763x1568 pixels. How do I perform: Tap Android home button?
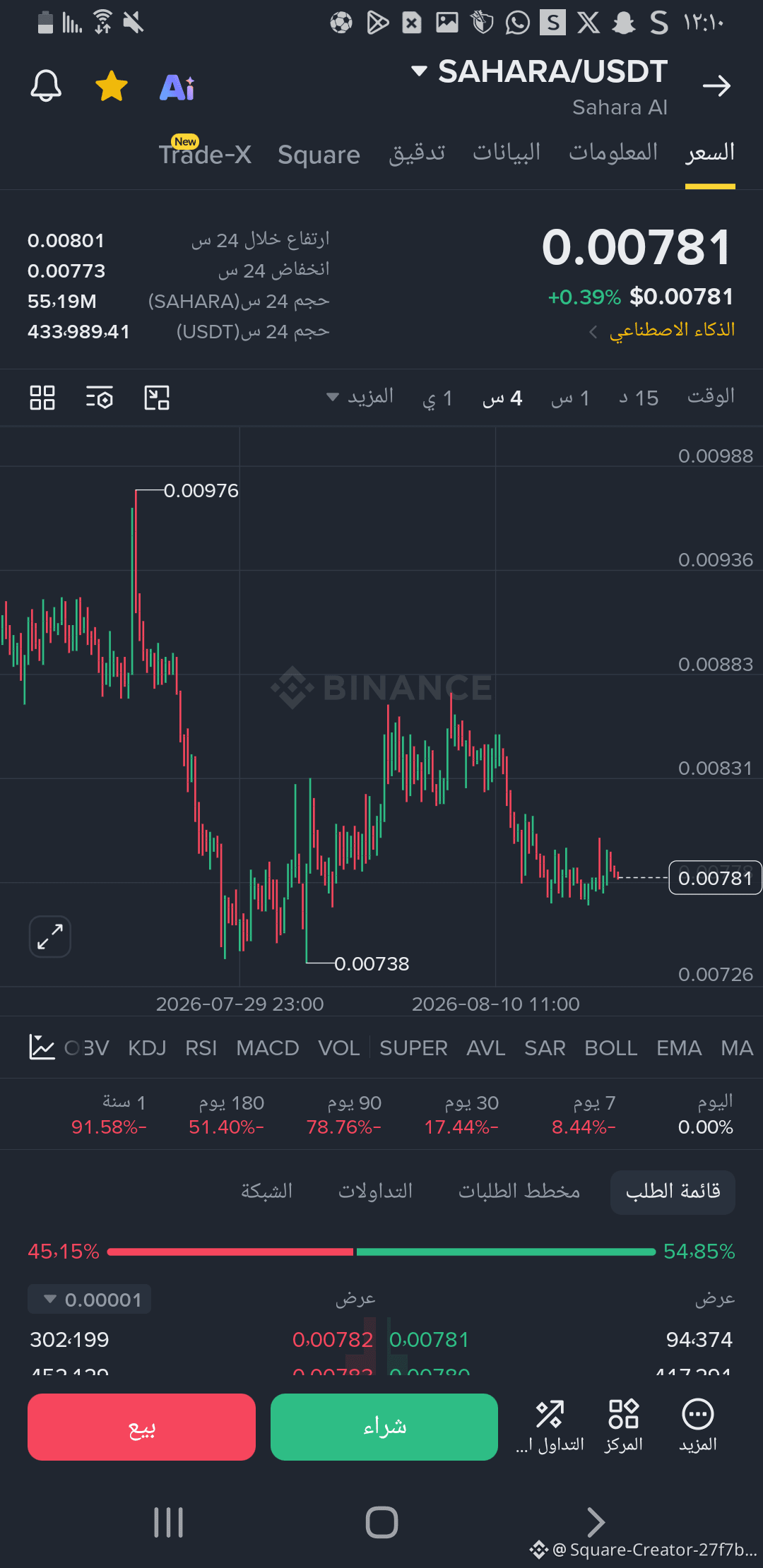point(382,1522)
